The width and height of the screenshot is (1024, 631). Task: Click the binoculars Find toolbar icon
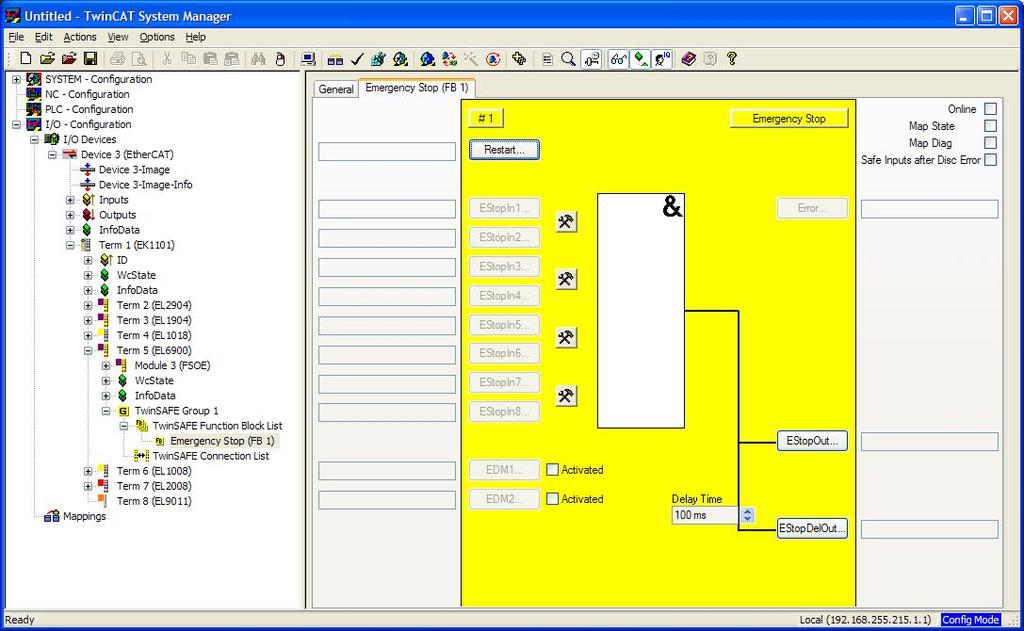259,59
